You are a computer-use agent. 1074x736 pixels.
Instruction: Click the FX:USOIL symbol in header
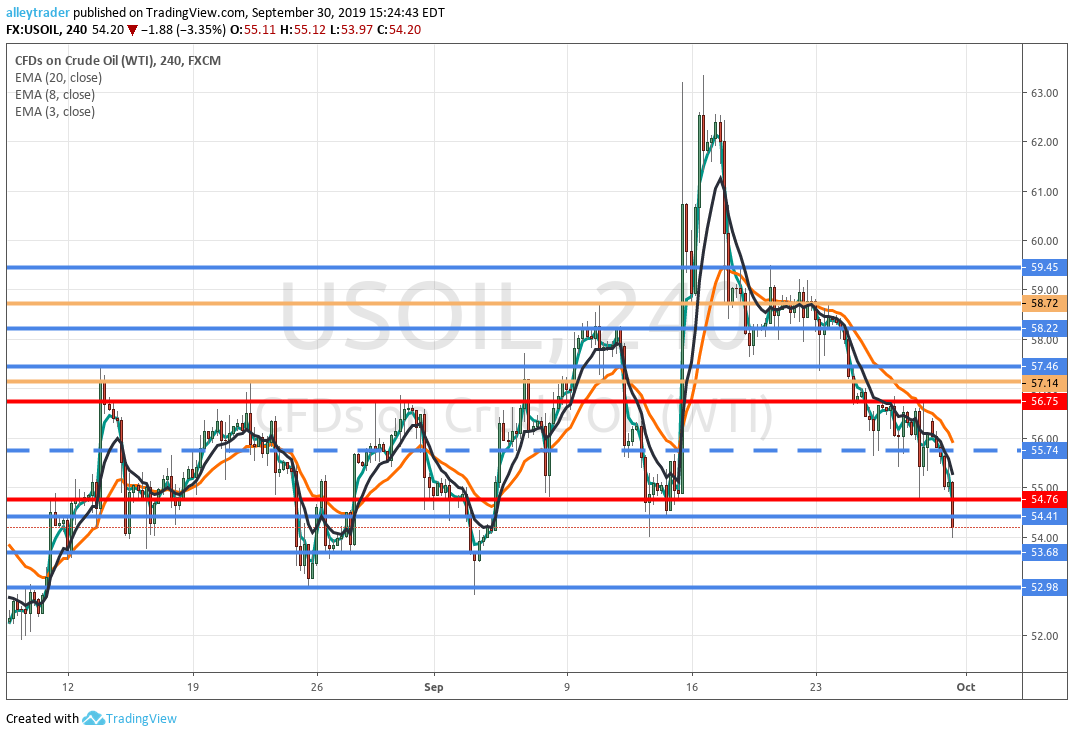tap(34, 29)
